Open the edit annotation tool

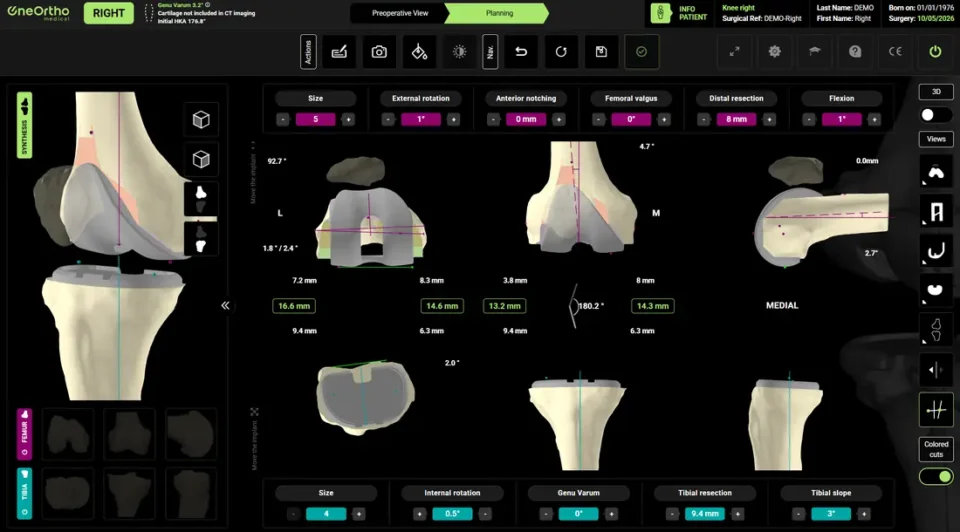[x=339, y=52]
